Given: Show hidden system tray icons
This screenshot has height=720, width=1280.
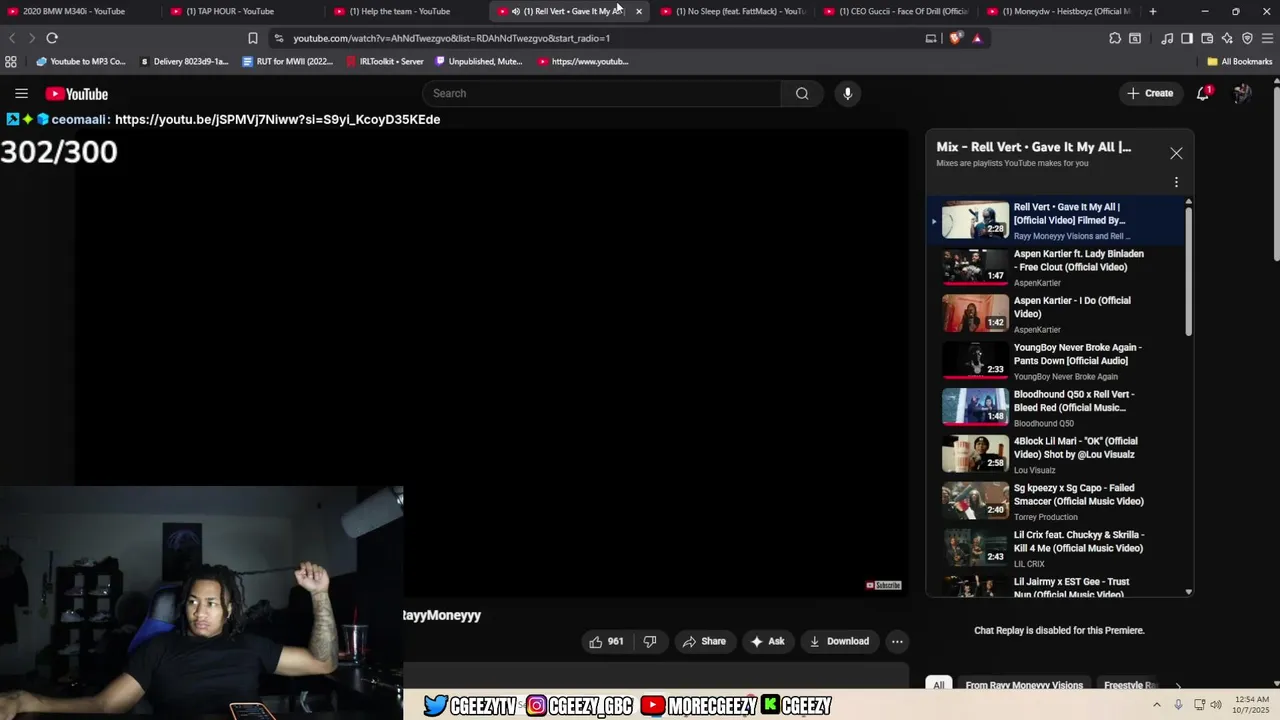Looking at the screenshot, I should click(x=1157, y=704).
